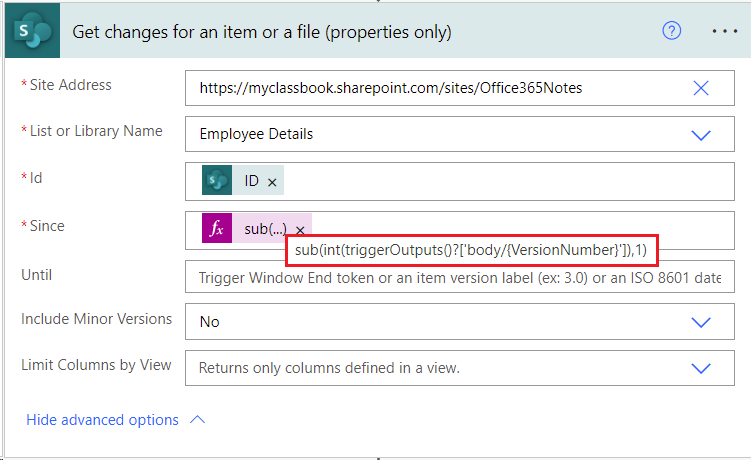Click the SharePoint icon in ID token
The height and width of the screenshot is (460, 751).
217,181
